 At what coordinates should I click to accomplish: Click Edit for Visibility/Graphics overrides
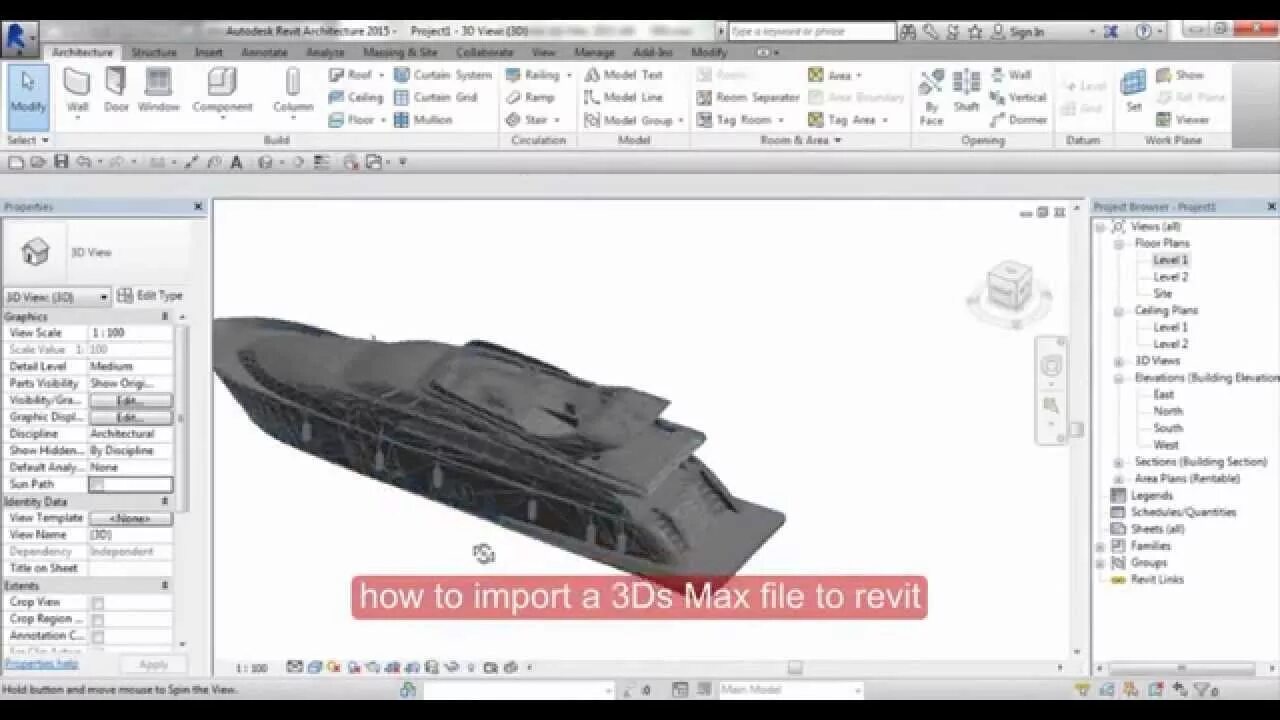tap(130, 400)
